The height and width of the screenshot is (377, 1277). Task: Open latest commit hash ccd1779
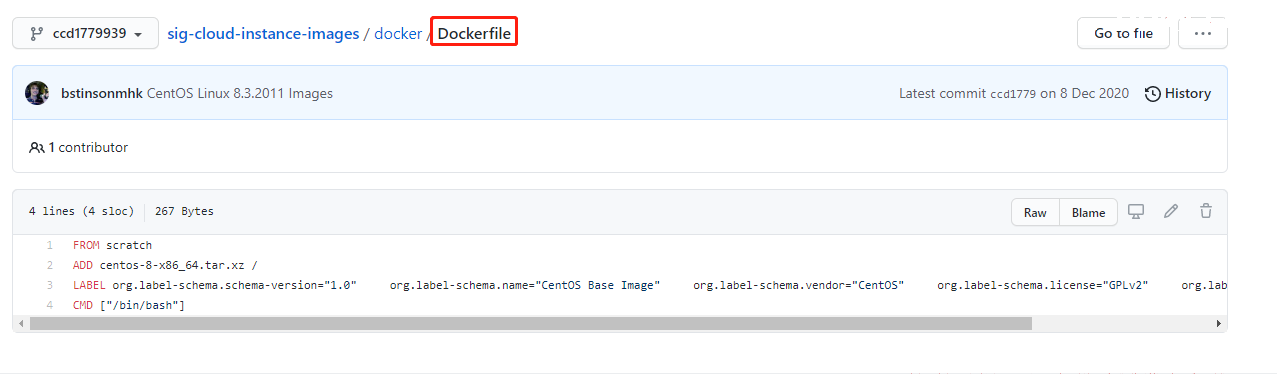tap(1012, 94)
